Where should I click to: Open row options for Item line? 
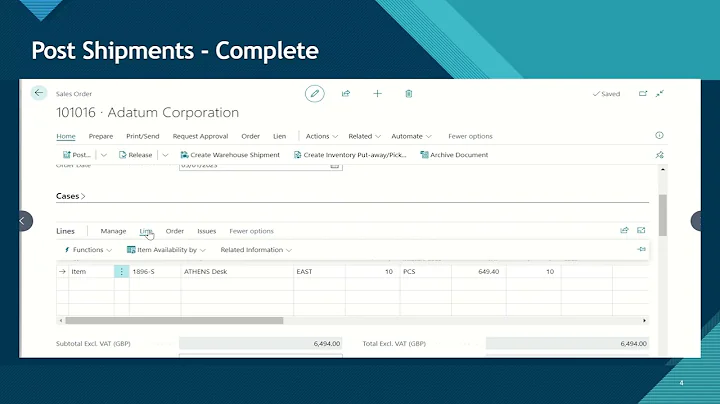[x=122, y=271]
